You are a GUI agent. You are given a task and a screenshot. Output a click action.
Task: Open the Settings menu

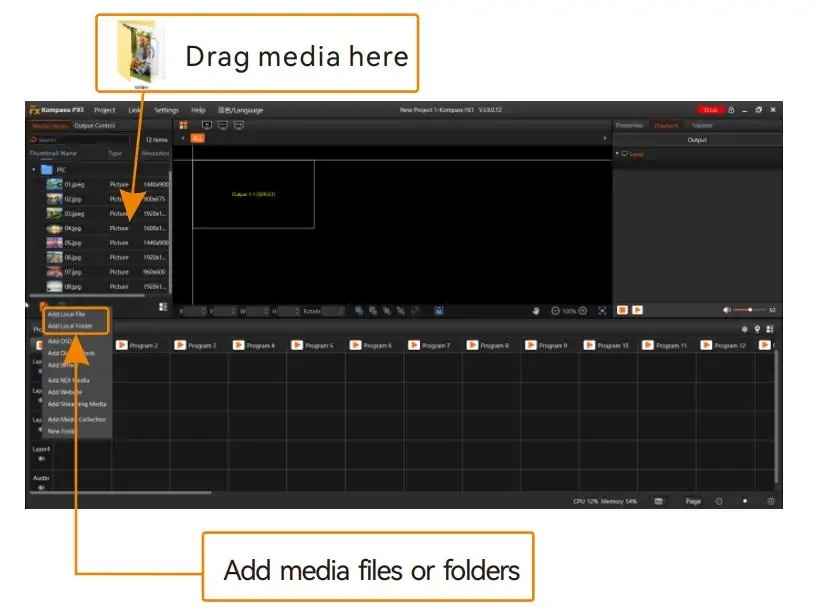click(x=166, y=110)
